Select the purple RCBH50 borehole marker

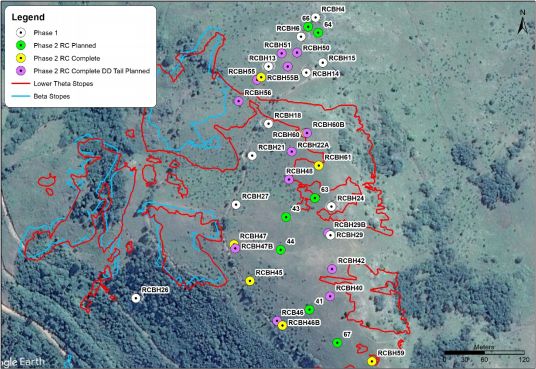[297, 53]
